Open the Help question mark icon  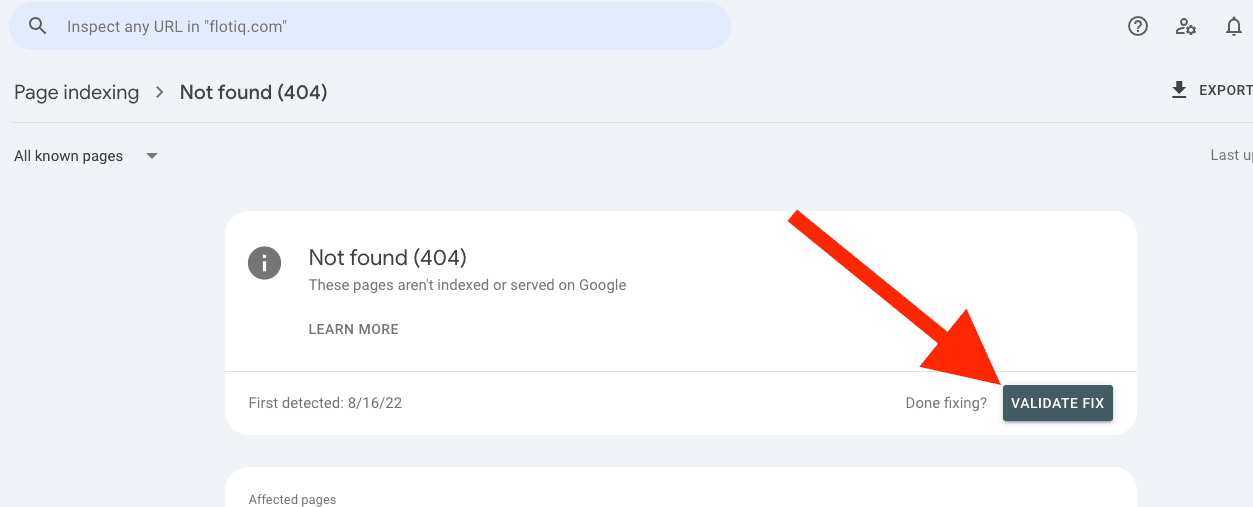[x=1138, y=27]
